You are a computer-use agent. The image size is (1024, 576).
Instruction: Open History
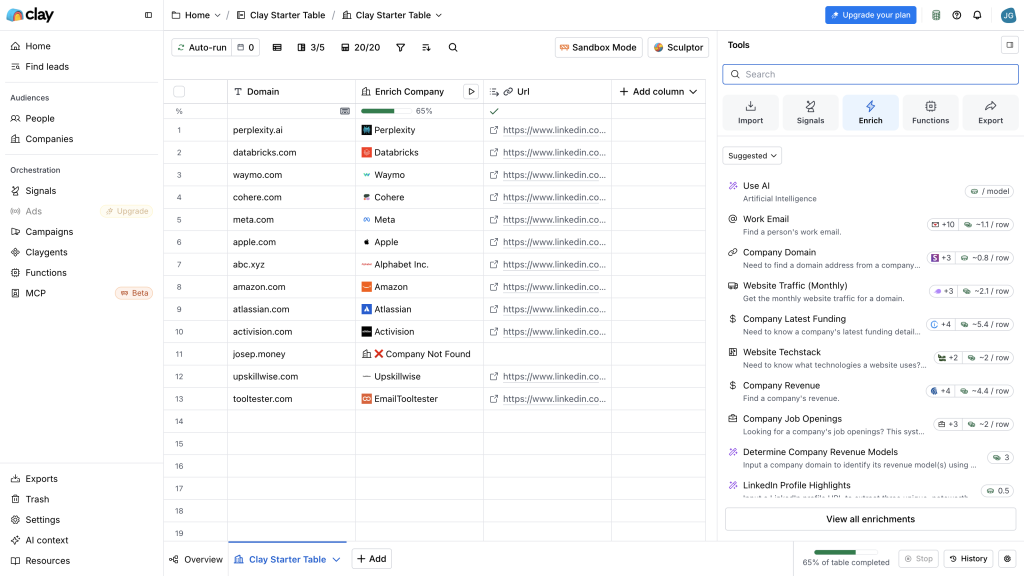tap(968, 559)
